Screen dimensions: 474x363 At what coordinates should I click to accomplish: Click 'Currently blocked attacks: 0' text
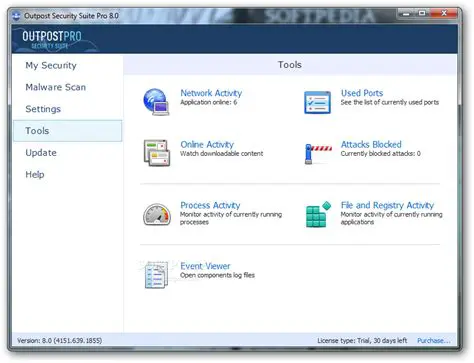point(380,153)
